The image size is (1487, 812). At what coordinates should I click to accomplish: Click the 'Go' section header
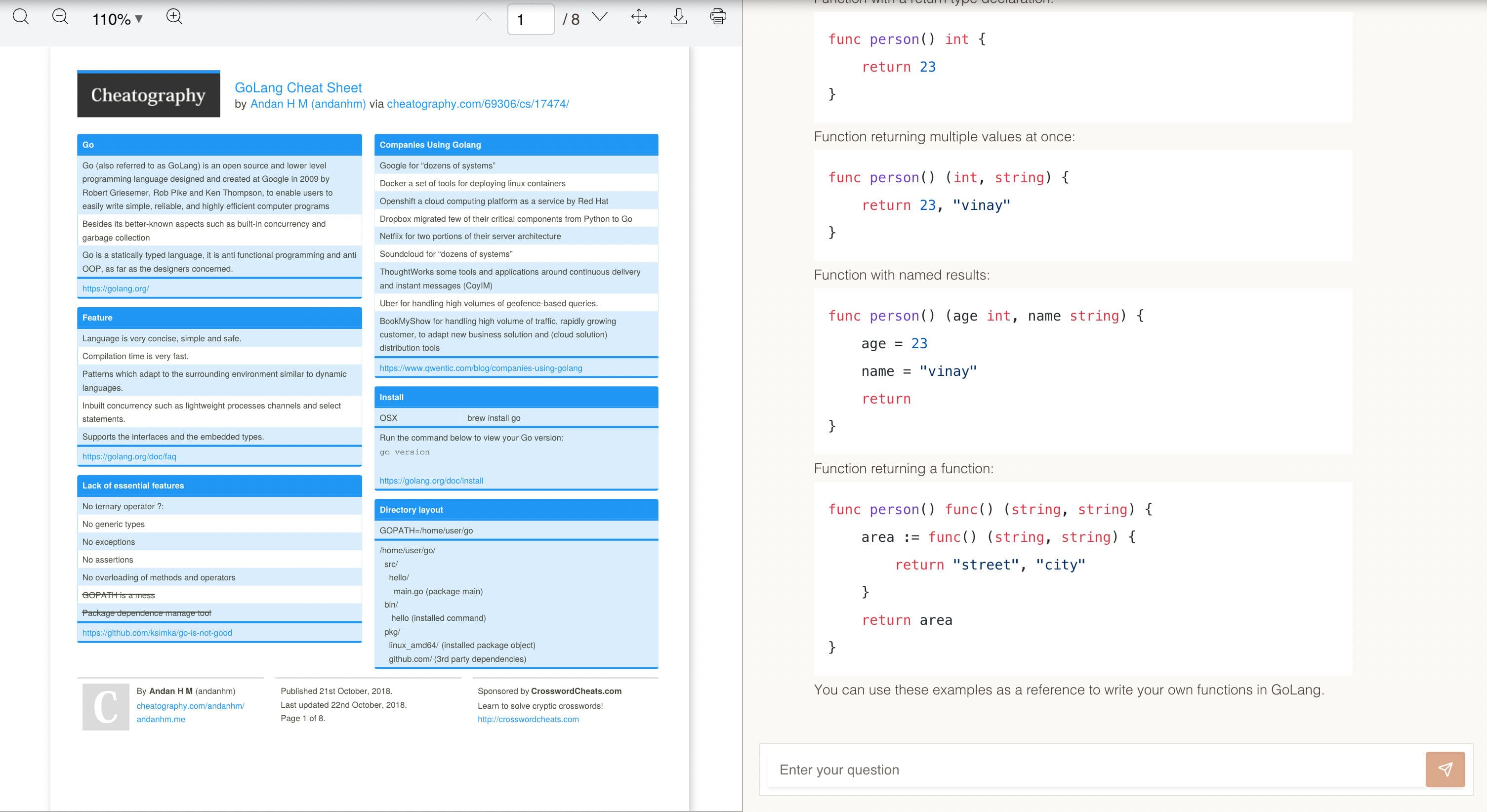pyautogui.click(x=219, y=145)
